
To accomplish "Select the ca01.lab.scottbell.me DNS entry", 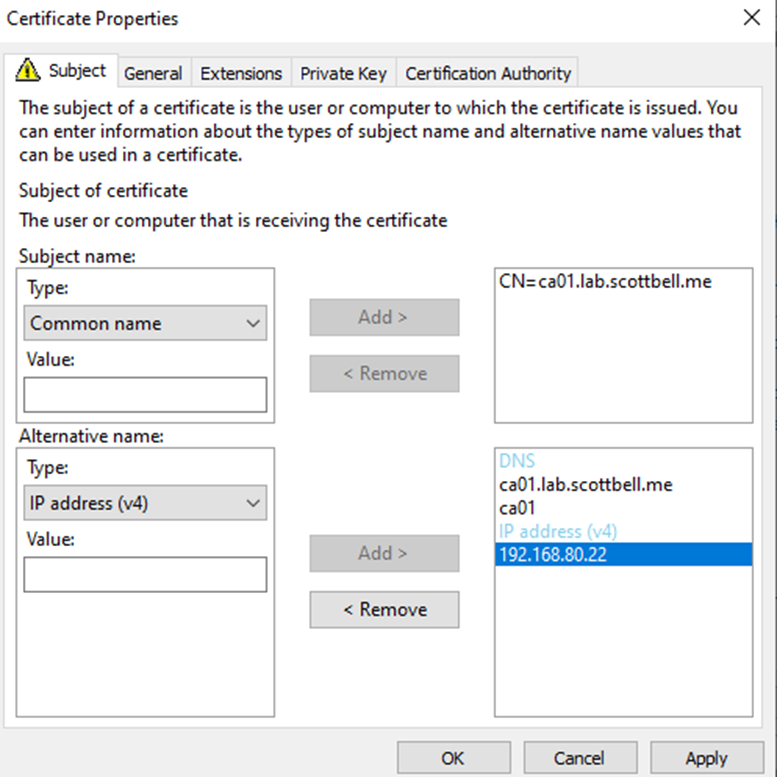I will tap(585, 485).
